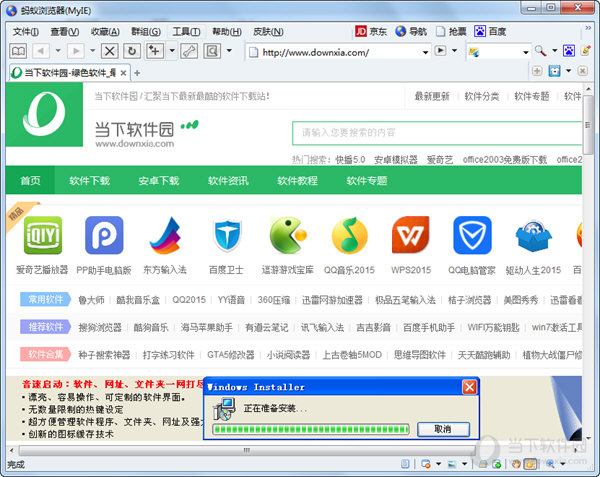Viewport: 600px width, 477px height.
Task: Open the WPS2015 icon
Action: (411, 235)
